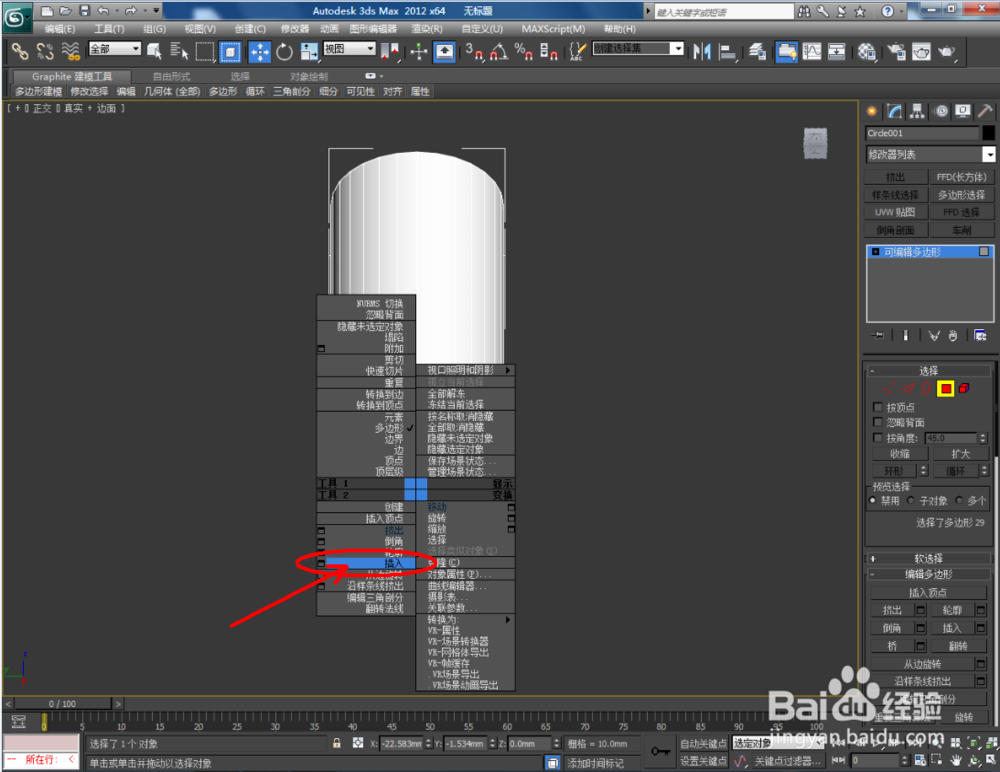1000x772 pixels.
Task: Collapse the 选择 rollout
Action: coord(929,371)
